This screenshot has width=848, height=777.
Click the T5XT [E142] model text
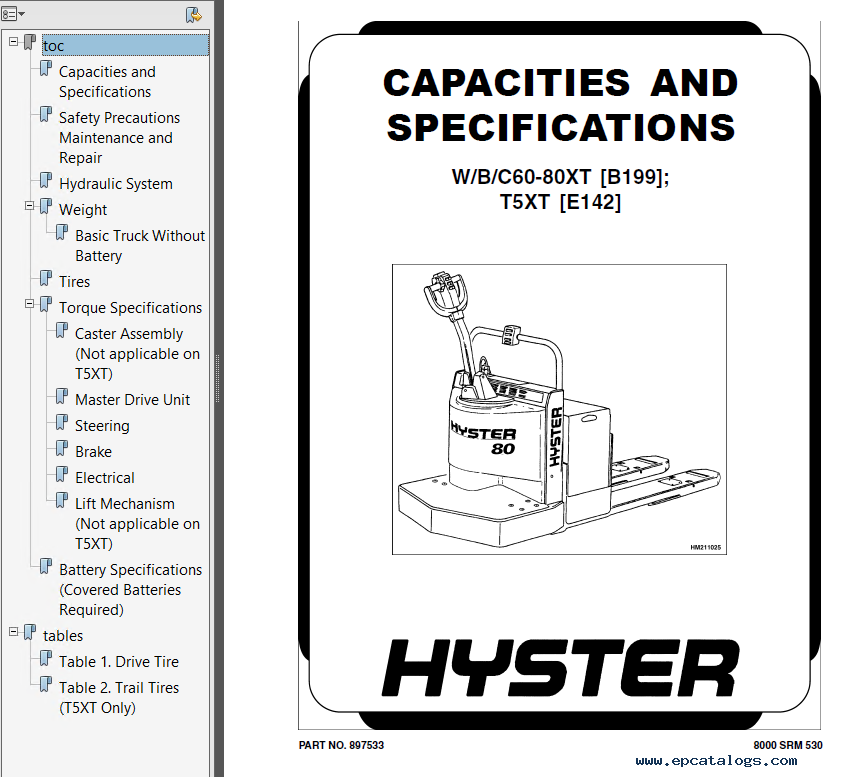tap(560, 202)
